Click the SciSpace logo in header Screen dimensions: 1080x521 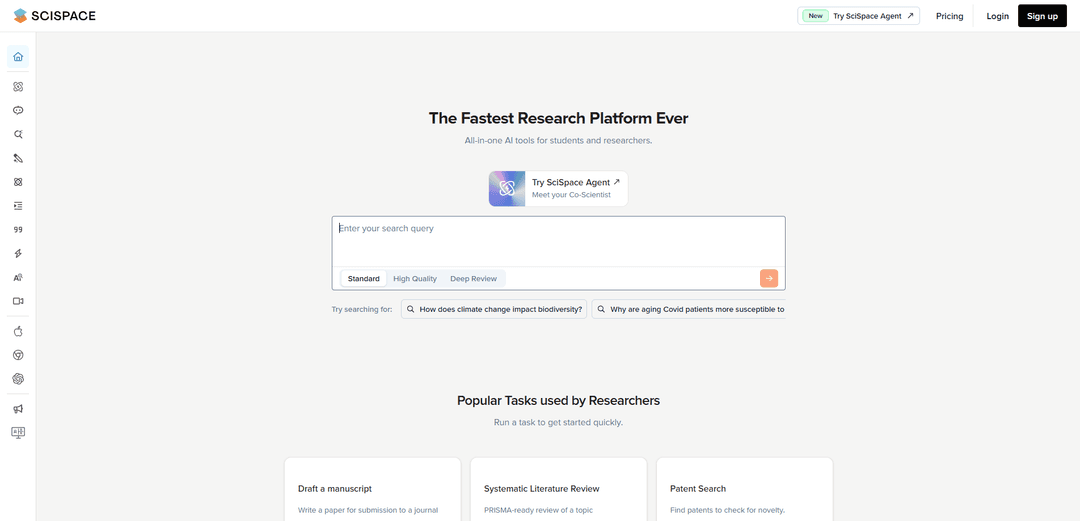[54, 16]
